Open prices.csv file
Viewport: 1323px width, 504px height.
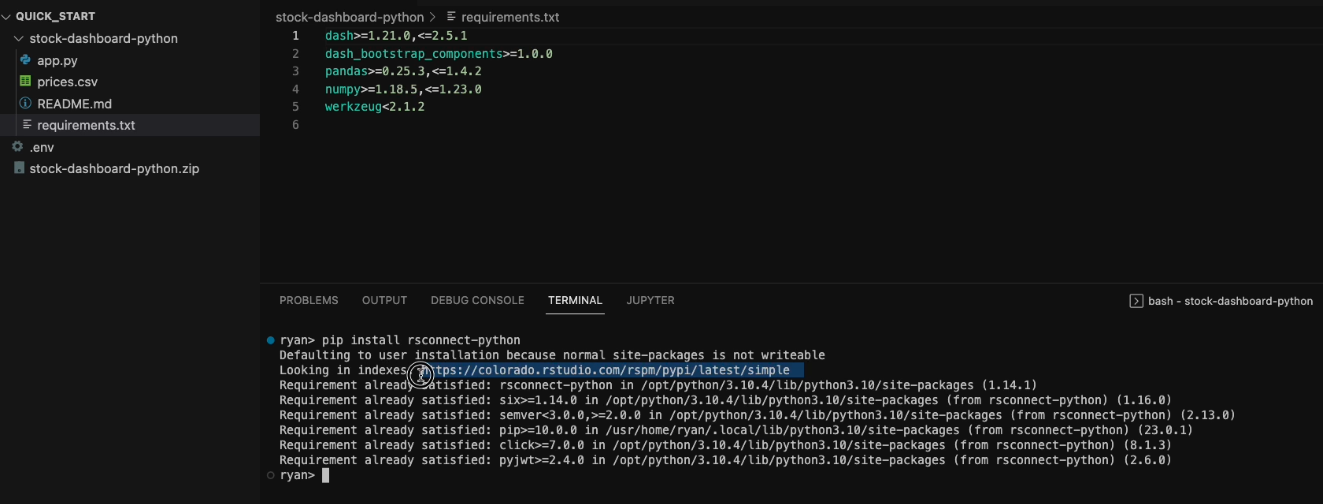tap(67, 82)
